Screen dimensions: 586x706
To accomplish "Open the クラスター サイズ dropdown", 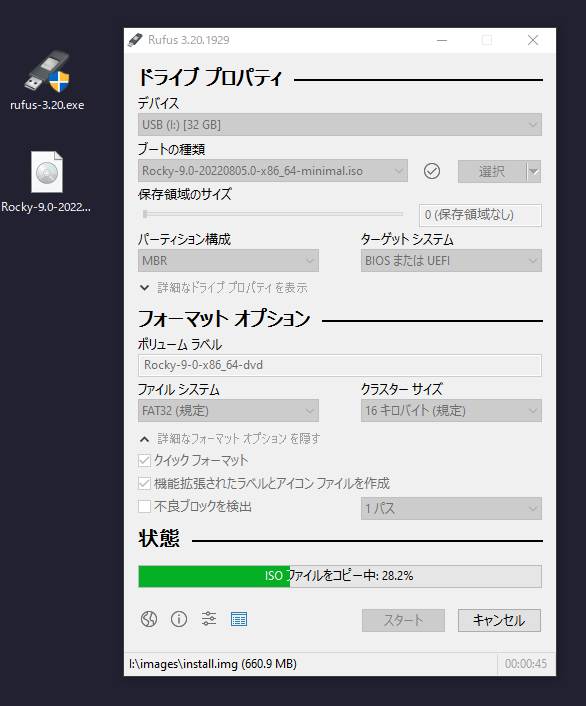I will coord(451,411).
